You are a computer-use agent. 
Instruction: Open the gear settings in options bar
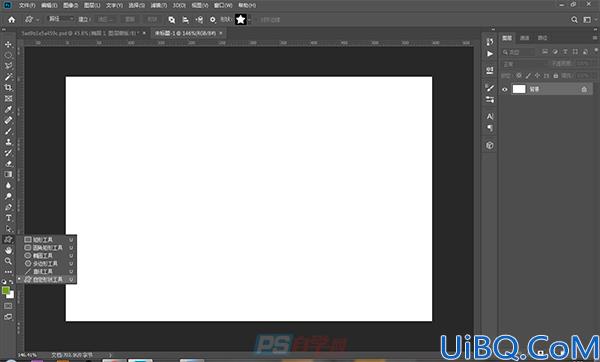click(x=213, y=20)
